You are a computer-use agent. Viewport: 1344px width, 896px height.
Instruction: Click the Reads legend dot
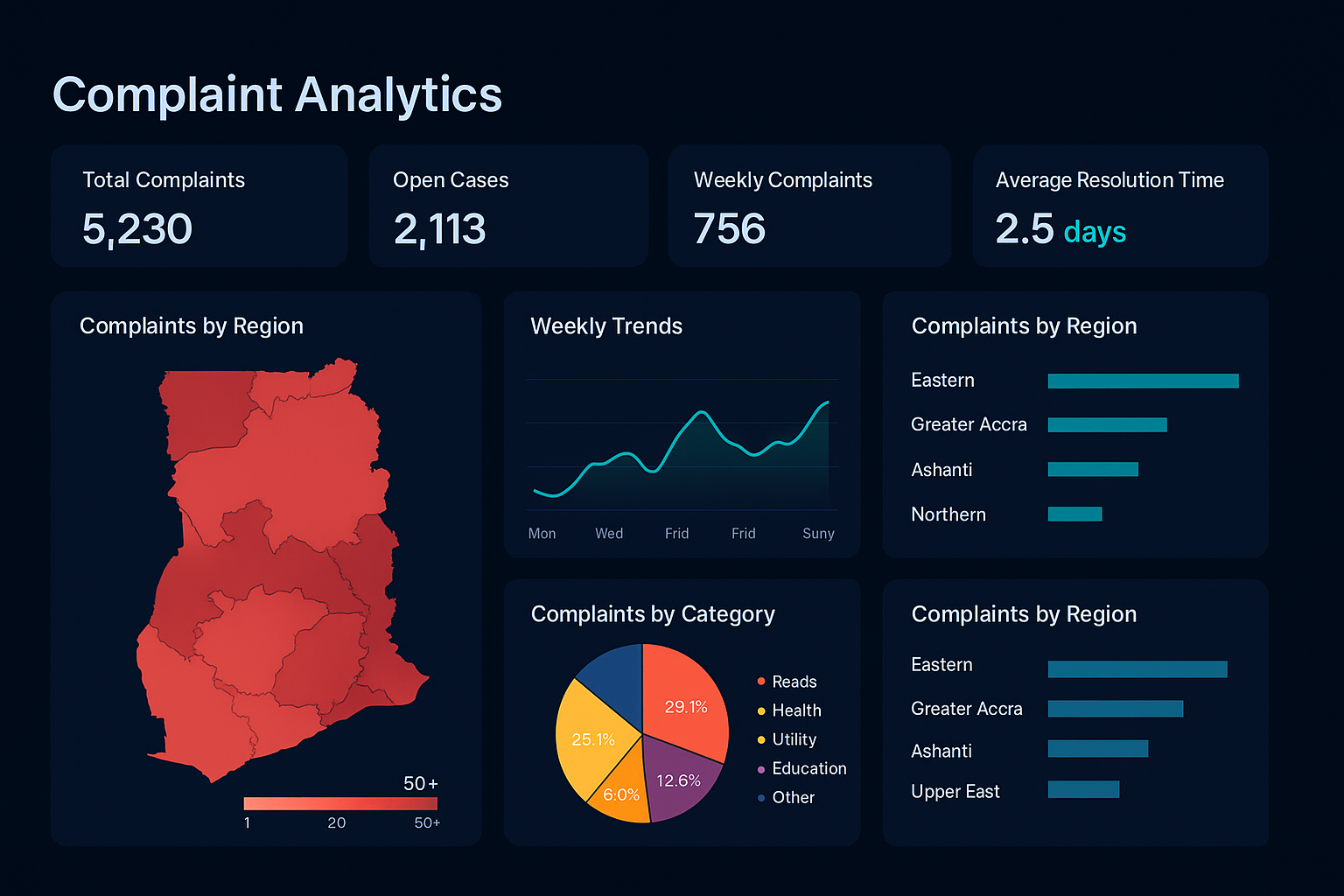pos(761,682)
